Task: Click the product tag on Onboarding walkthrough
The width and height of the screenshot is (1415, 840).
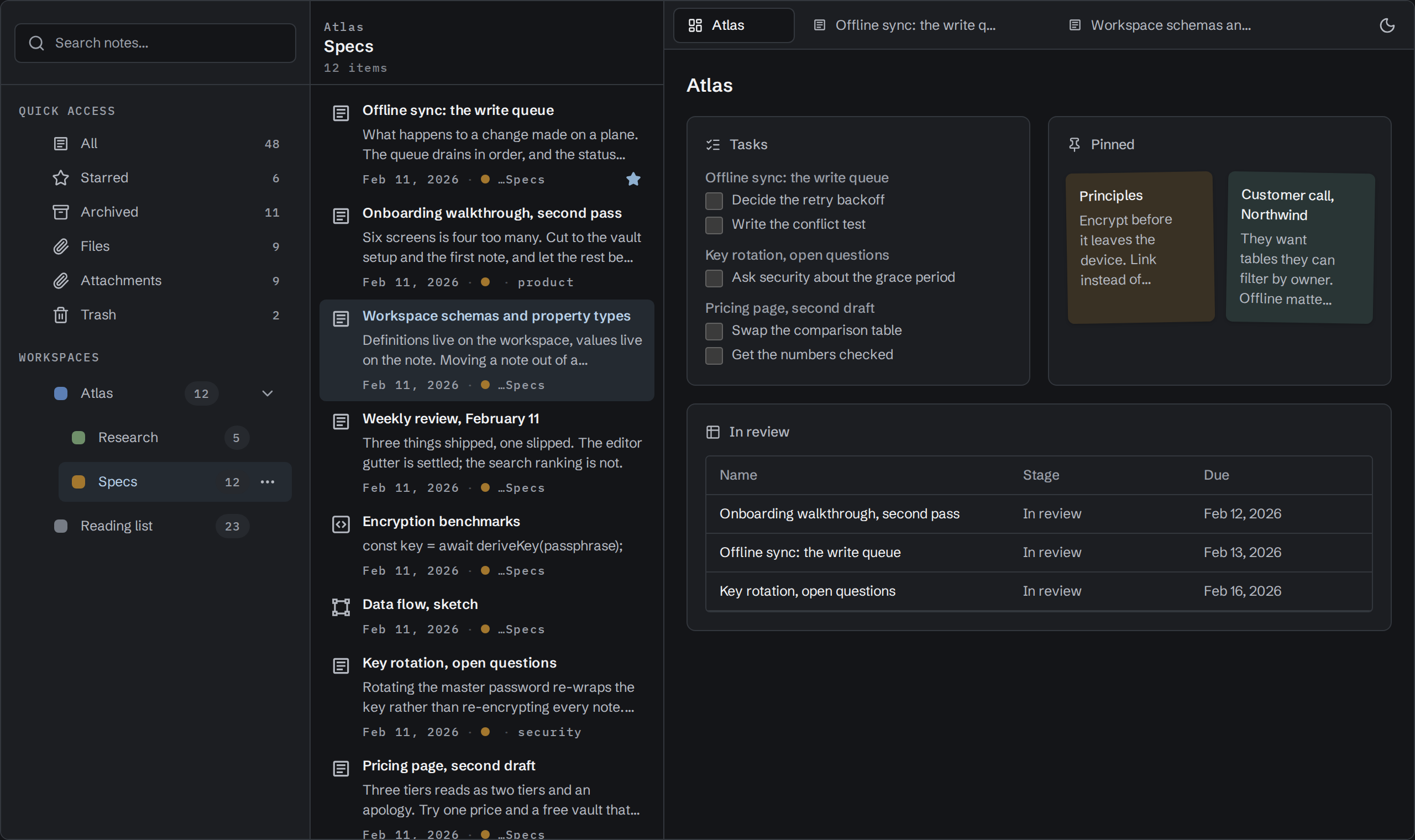Action: (545, 282)
